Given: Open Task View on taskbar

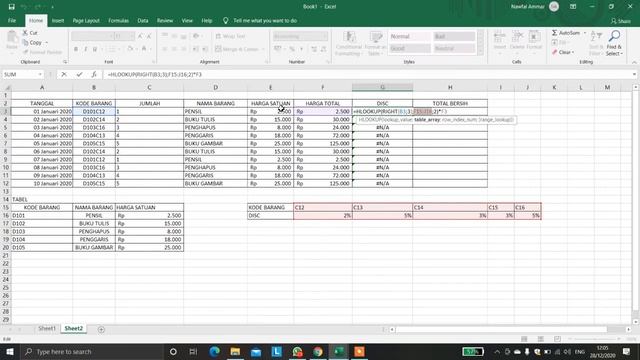Looking at the screenshot, I should coord(193,351).
